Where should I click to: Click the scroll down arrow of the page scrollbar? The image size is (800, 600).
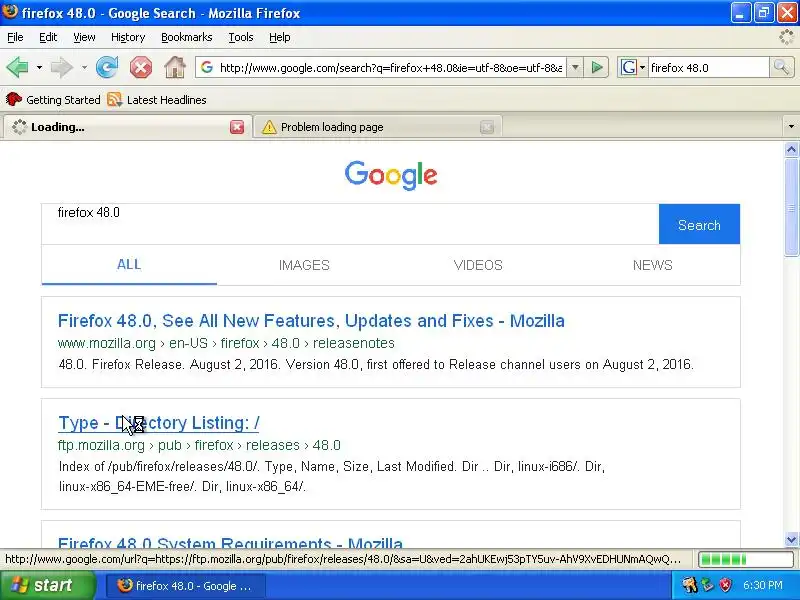[791, 540]
